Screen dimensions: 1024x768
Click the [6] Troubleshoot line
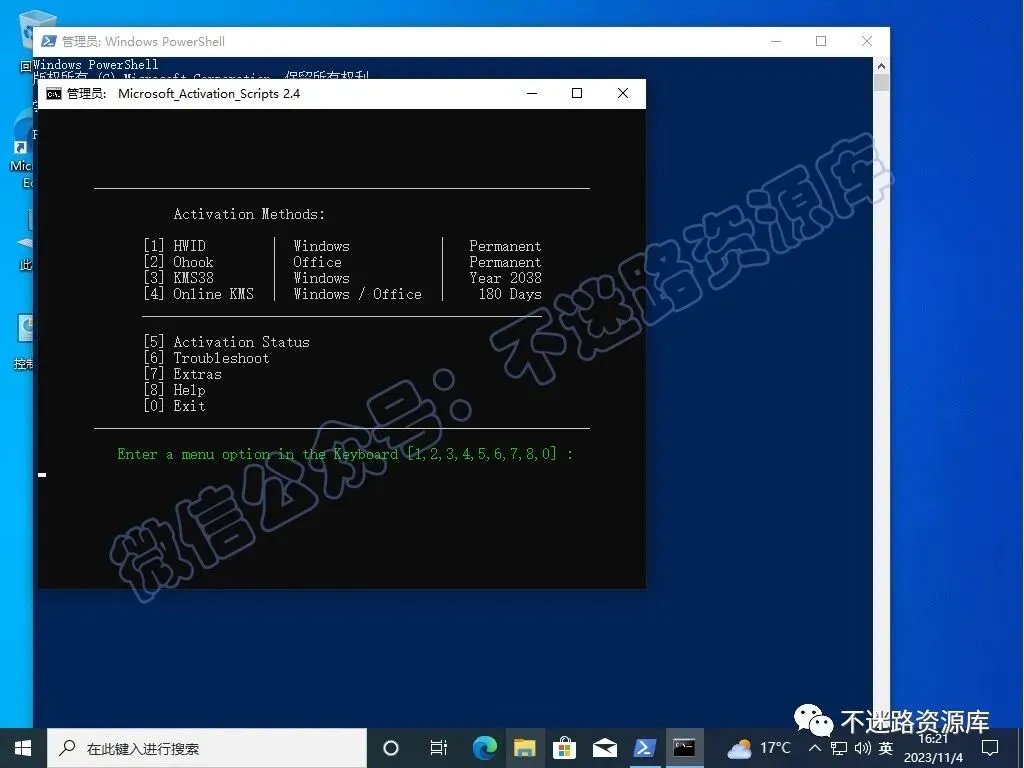coord(206,358)
